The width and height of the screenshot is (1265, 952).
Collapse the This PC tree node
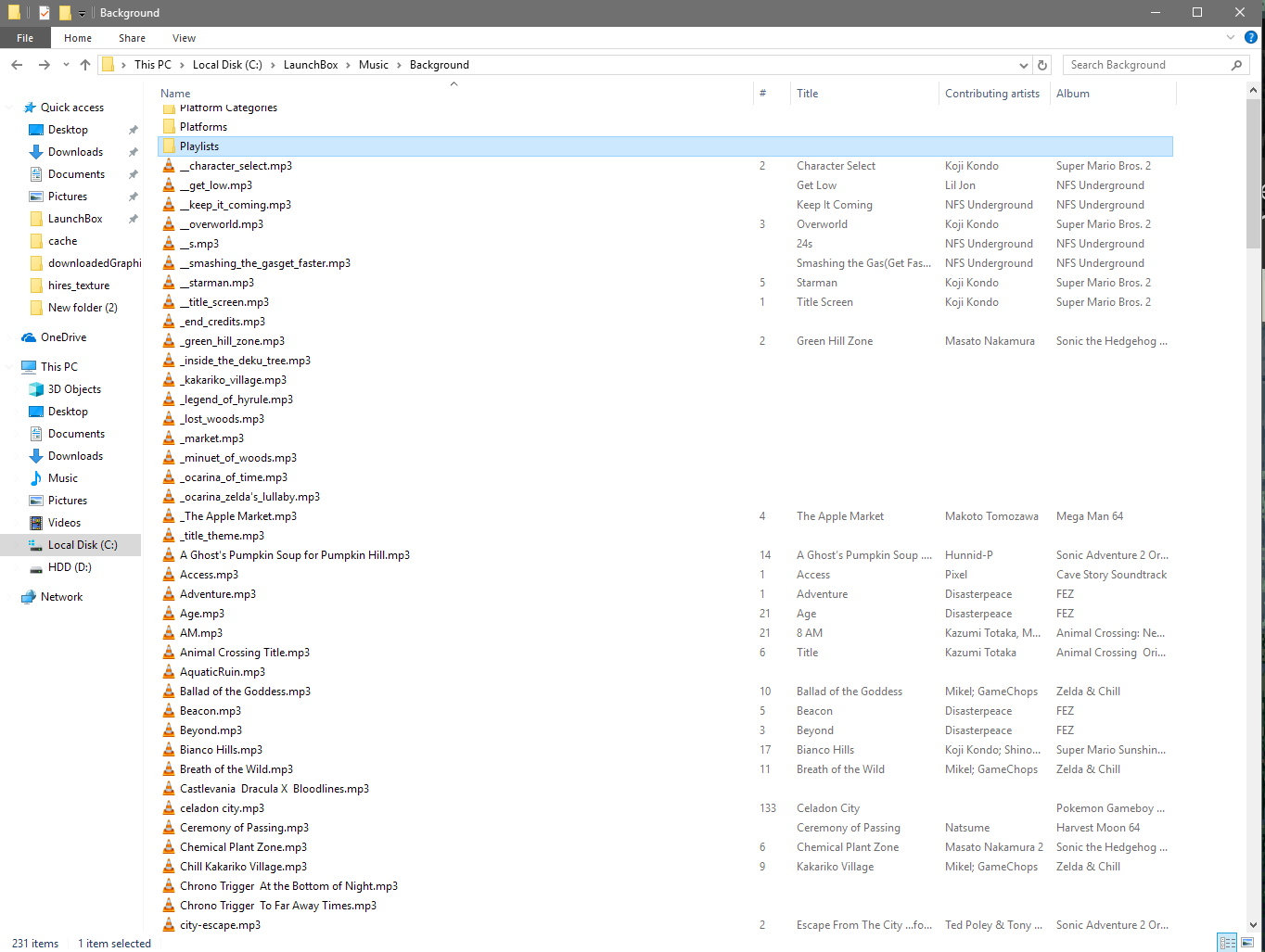(x=9, y=367)
